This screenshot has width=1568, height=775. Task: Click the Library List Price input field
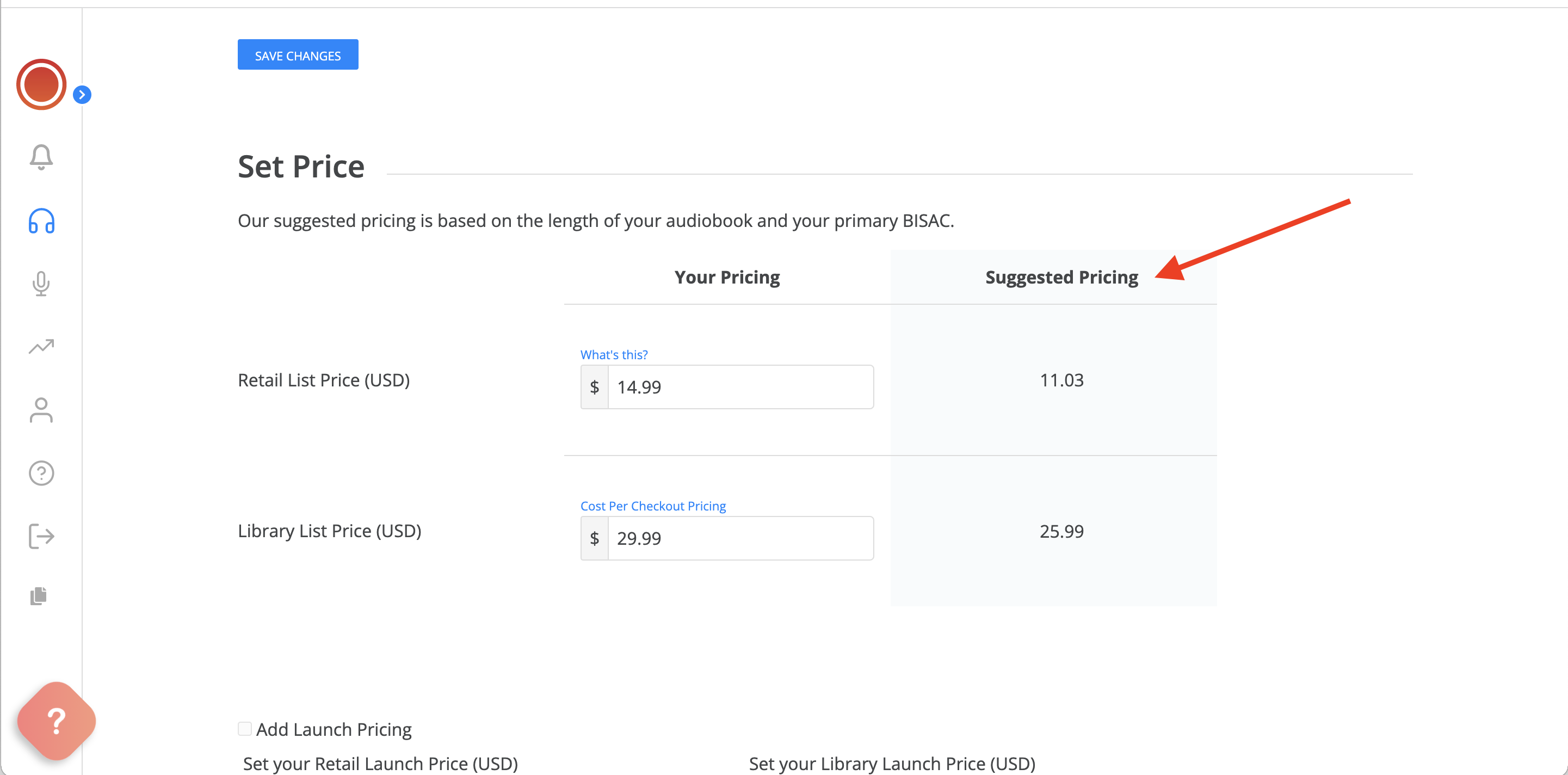coord(740,538)
